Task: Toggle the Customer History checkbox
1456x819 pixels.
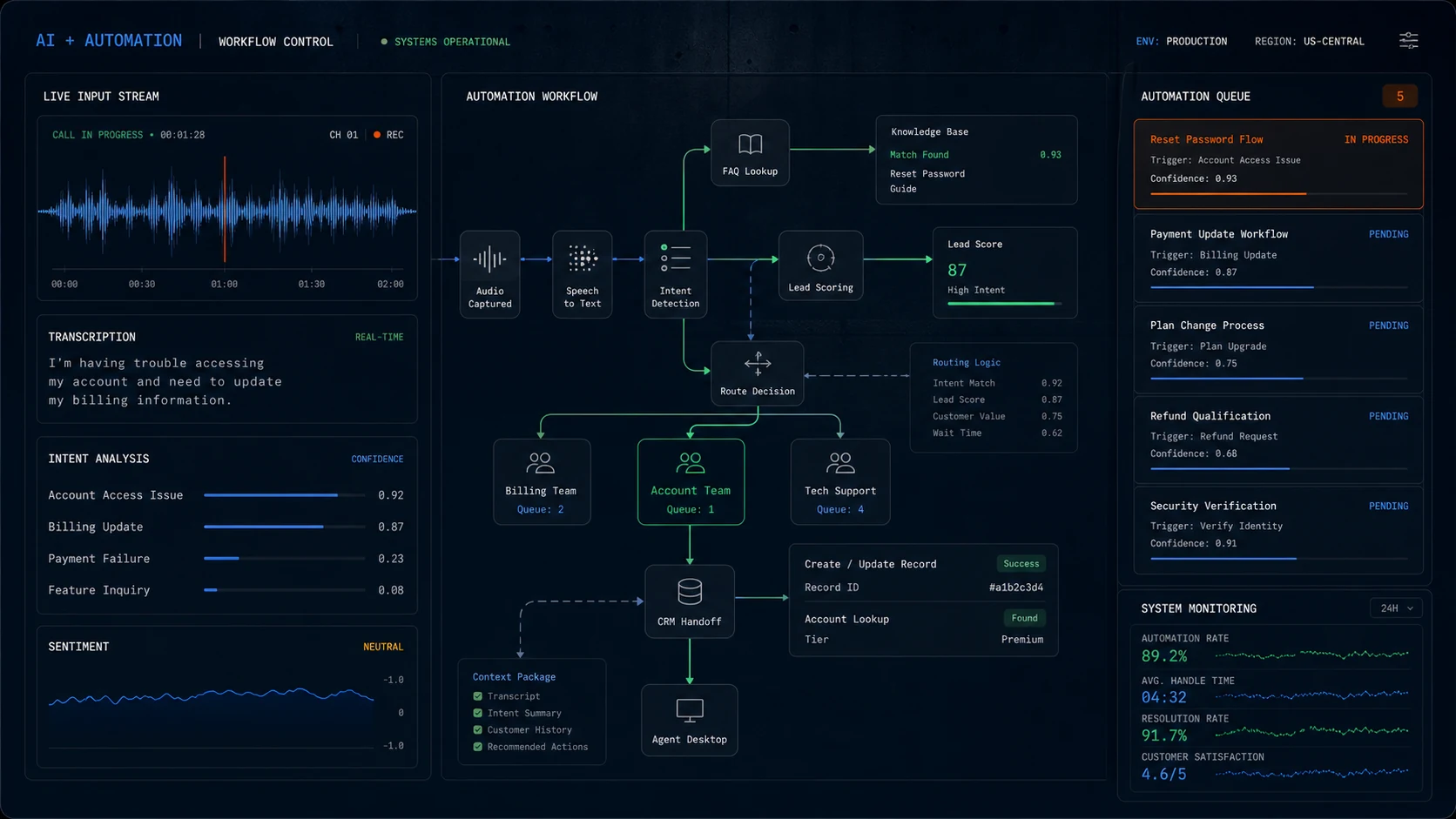Action: (477, 729)
